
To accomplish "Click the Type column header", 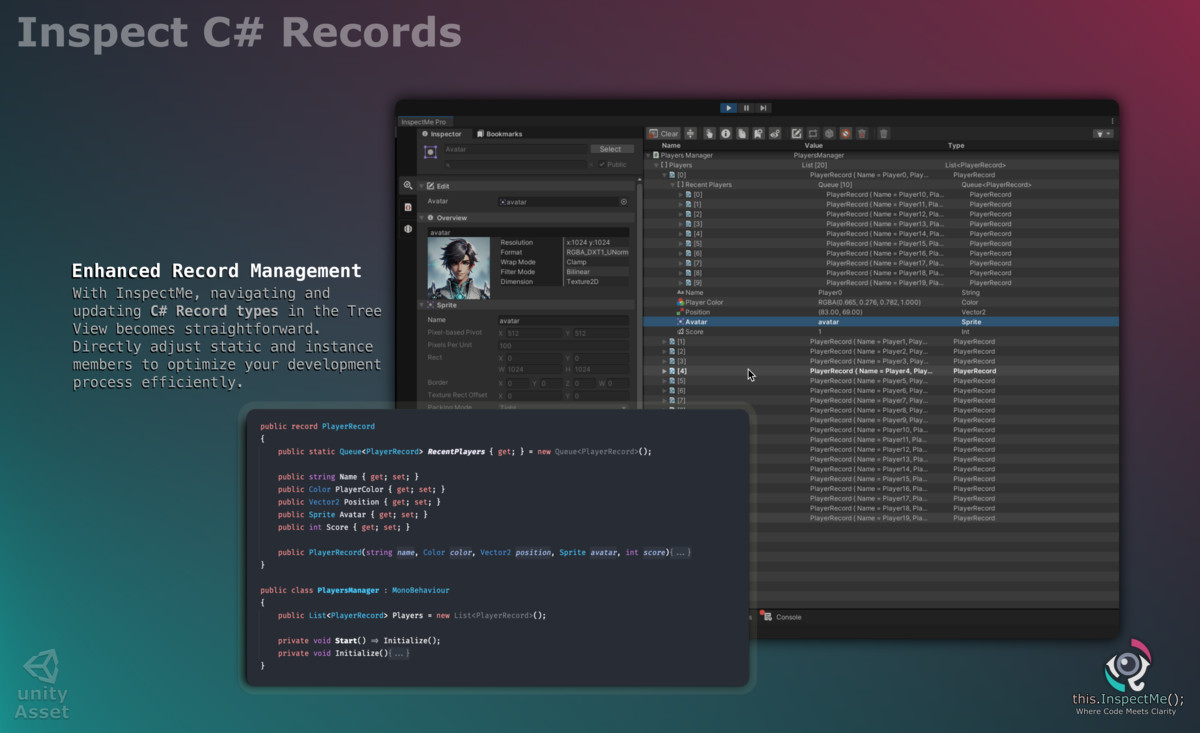I will click(x=956, y=145).
